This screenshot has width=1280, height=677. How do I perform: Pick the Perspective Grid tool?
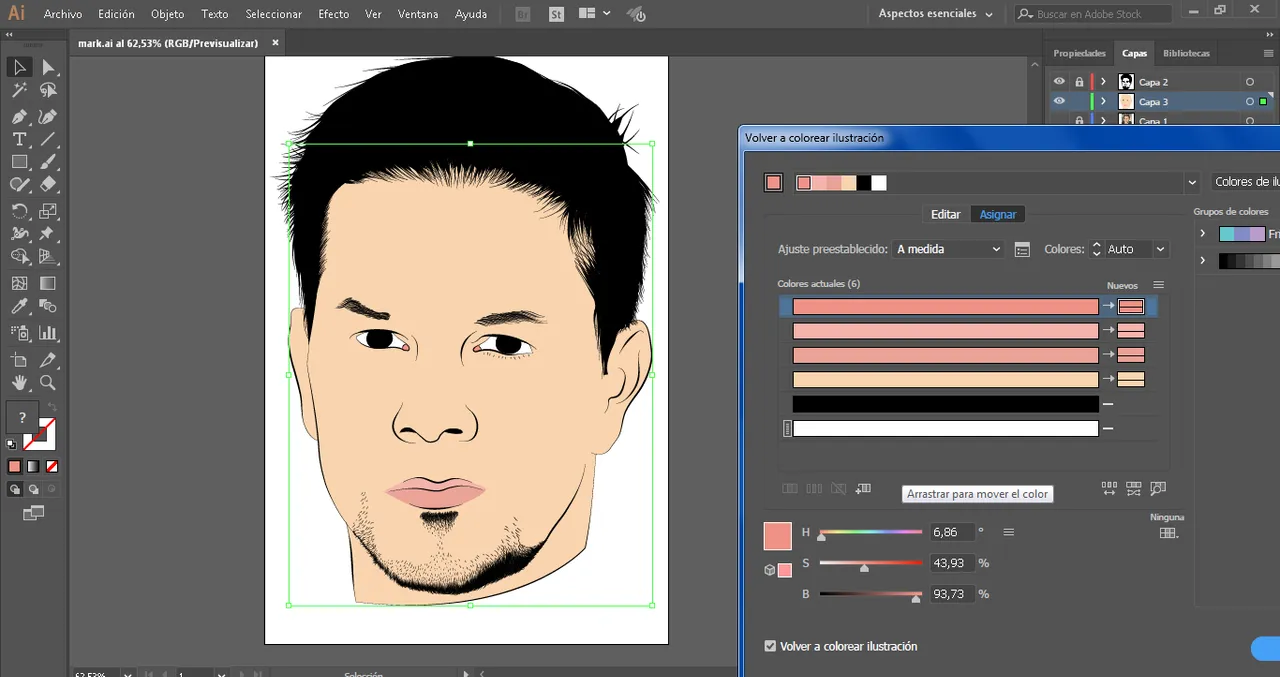click(47, 257)
